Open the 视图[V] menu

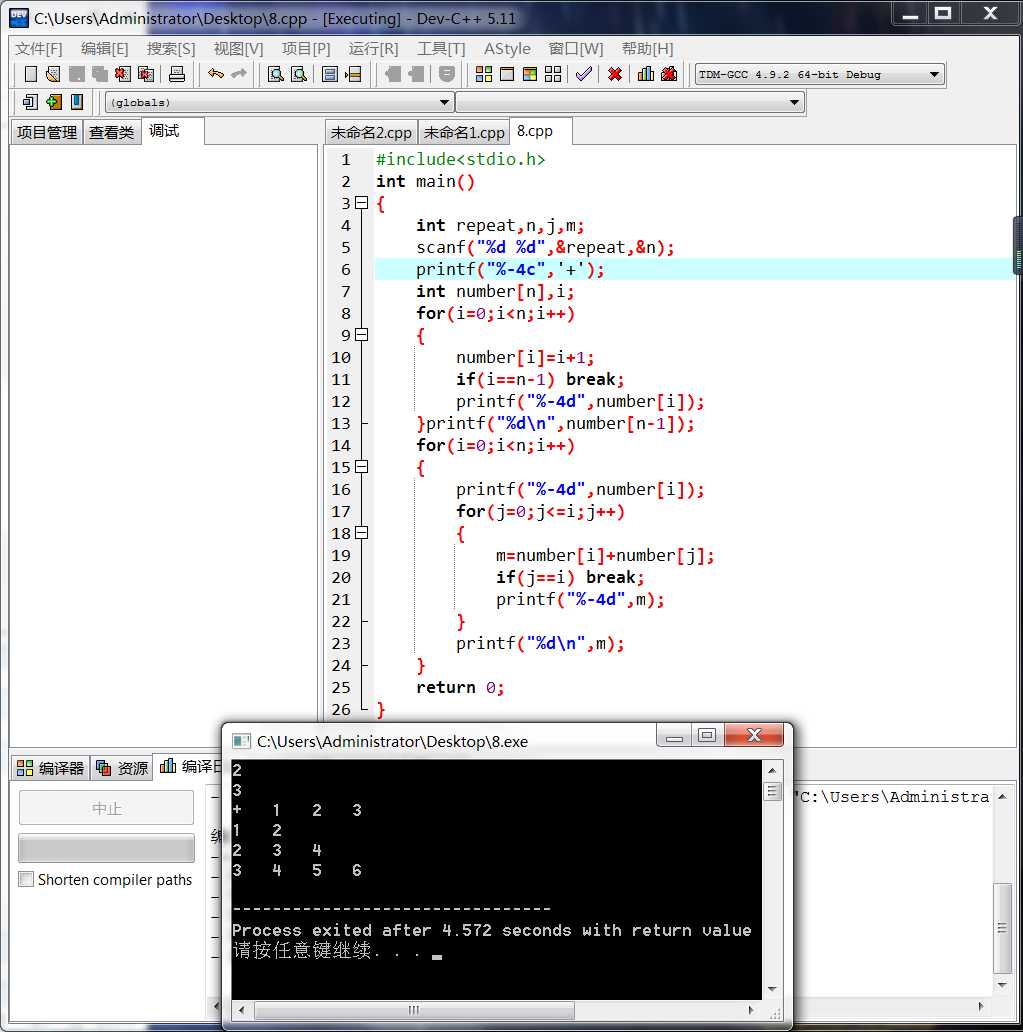(x=238, y=49)
